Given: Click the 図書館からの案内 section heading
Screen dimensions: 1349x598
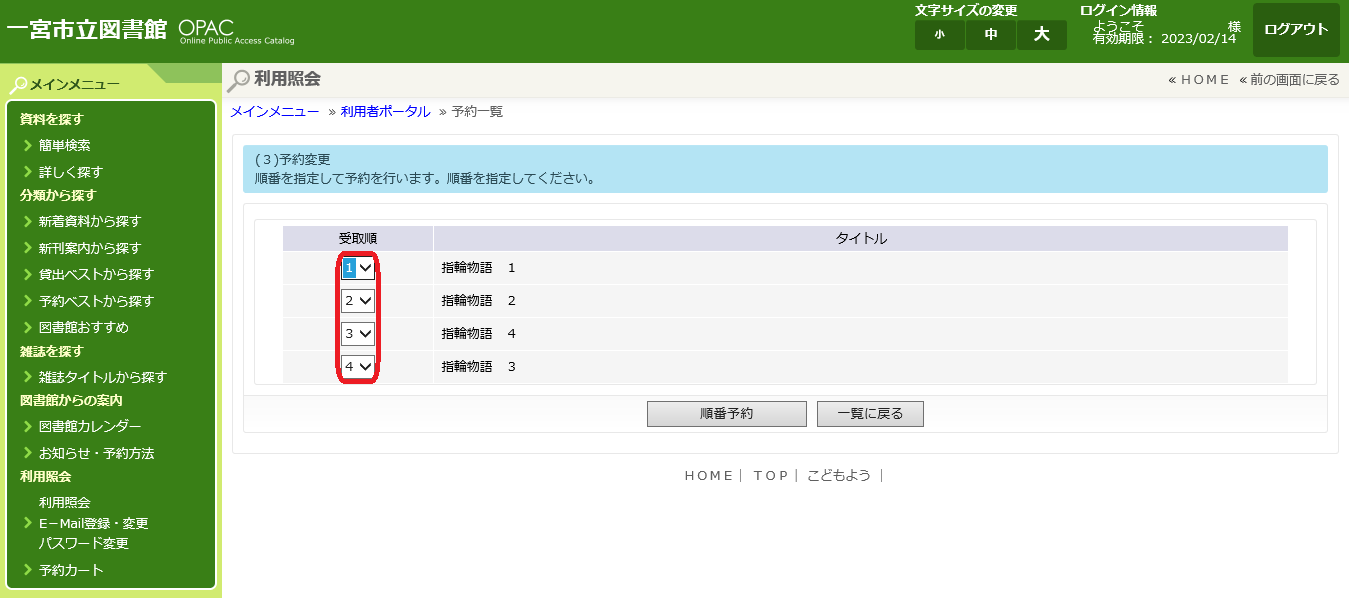Looking at the screenshot, I should pos(71,400).
